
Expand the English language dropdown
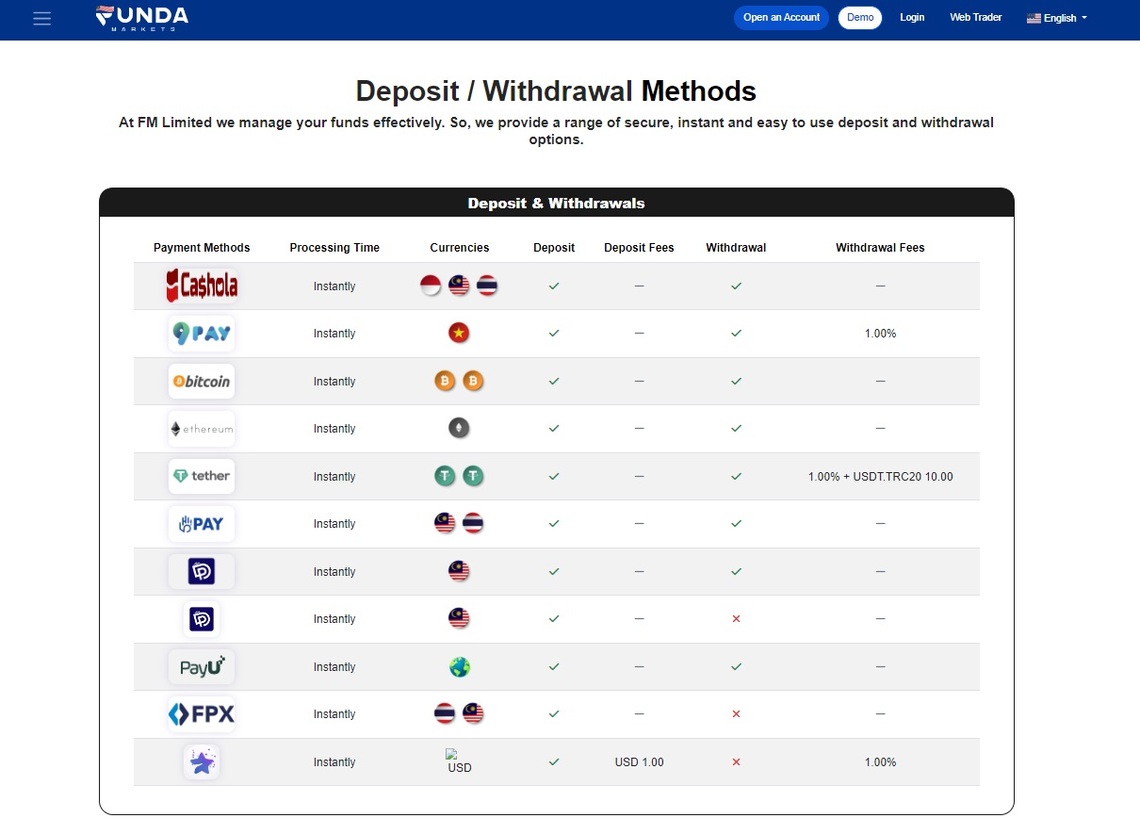point(1057,18)
